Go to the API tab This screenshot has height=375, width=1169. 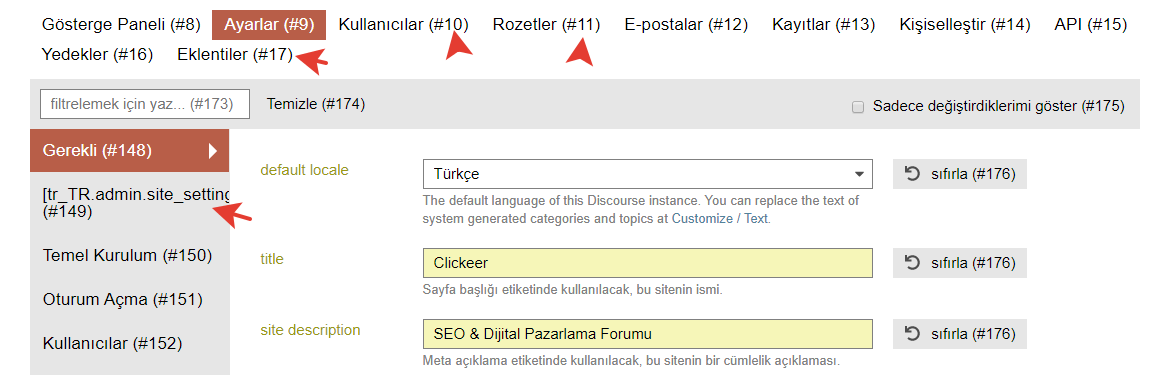[x=1091, y=25]
